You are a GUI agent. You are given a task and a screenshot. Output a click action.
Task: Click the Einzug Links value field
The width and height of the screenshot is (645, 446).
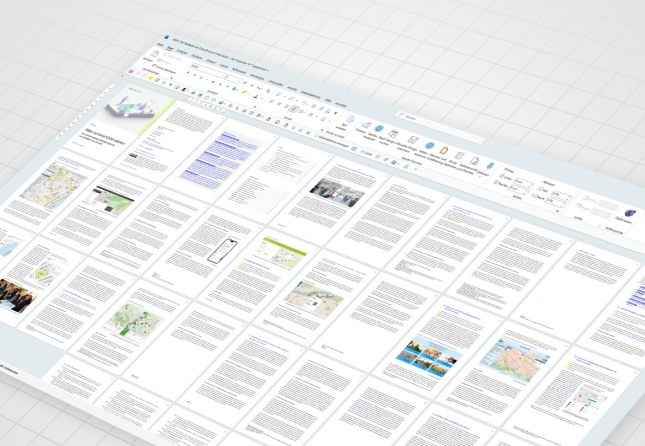tap(524, 184)
